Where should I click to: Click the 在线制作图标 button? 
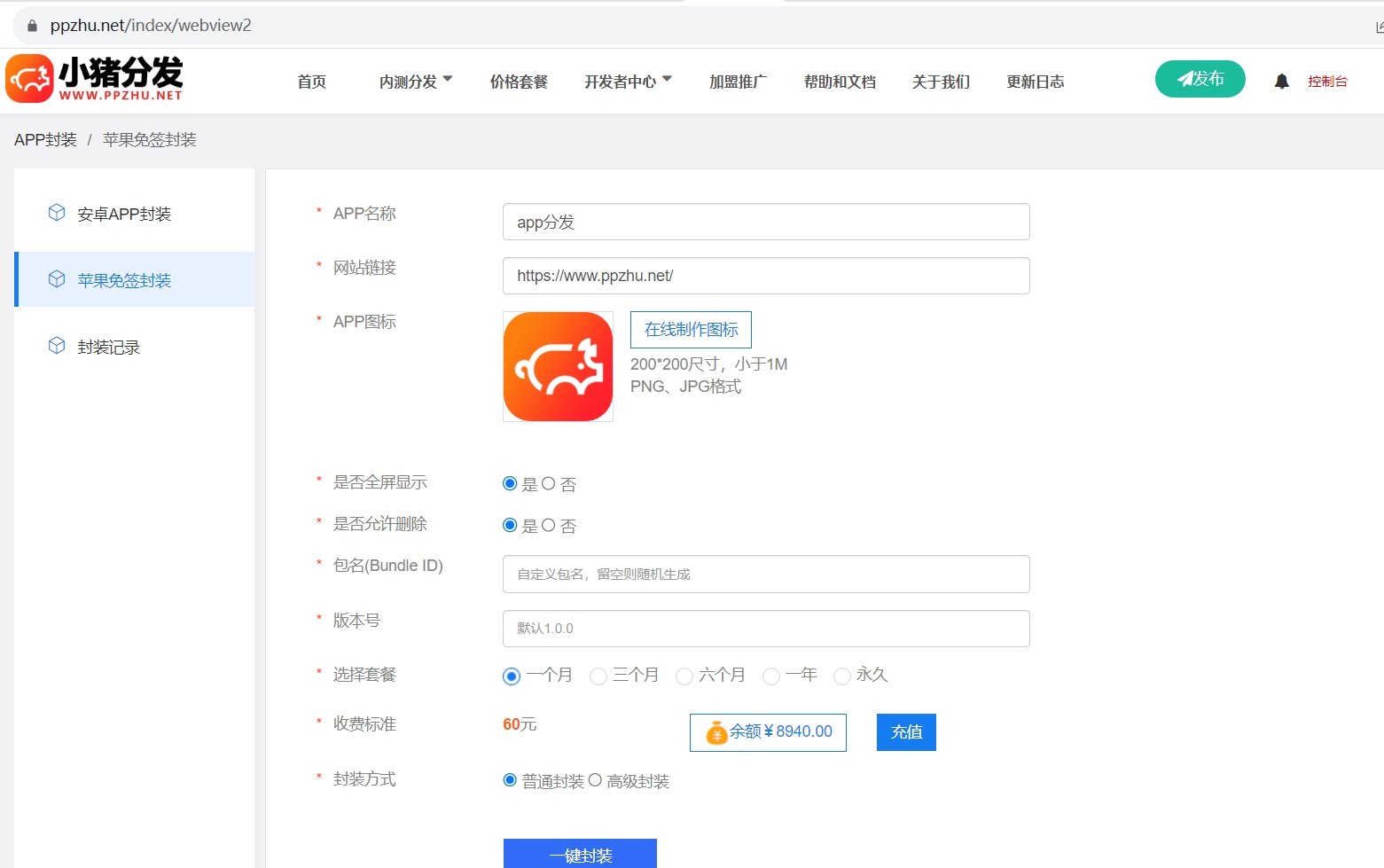pos(691,330)
